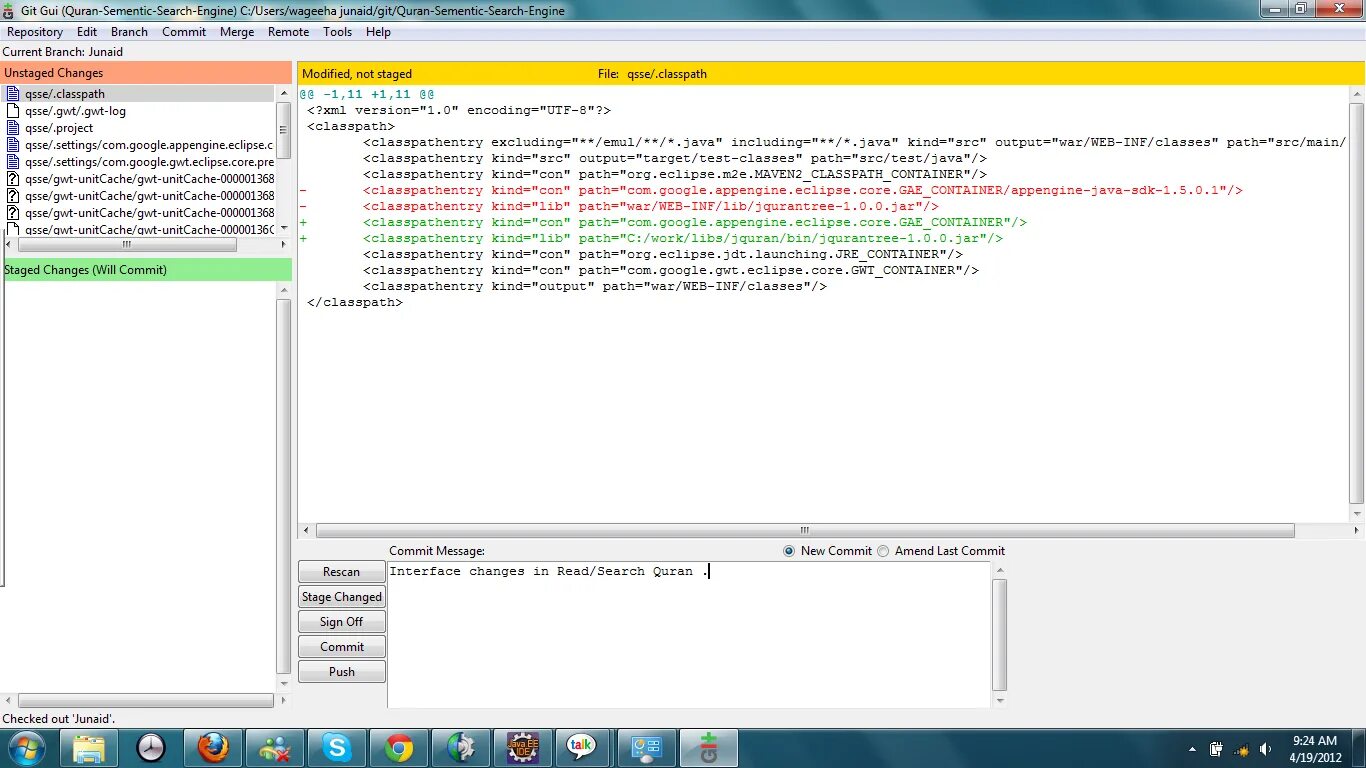Click the removed GAE_CONTAINER appengine-java-sdk diff line
This screenshot has width=1366, height=768.
coord(803,190)
